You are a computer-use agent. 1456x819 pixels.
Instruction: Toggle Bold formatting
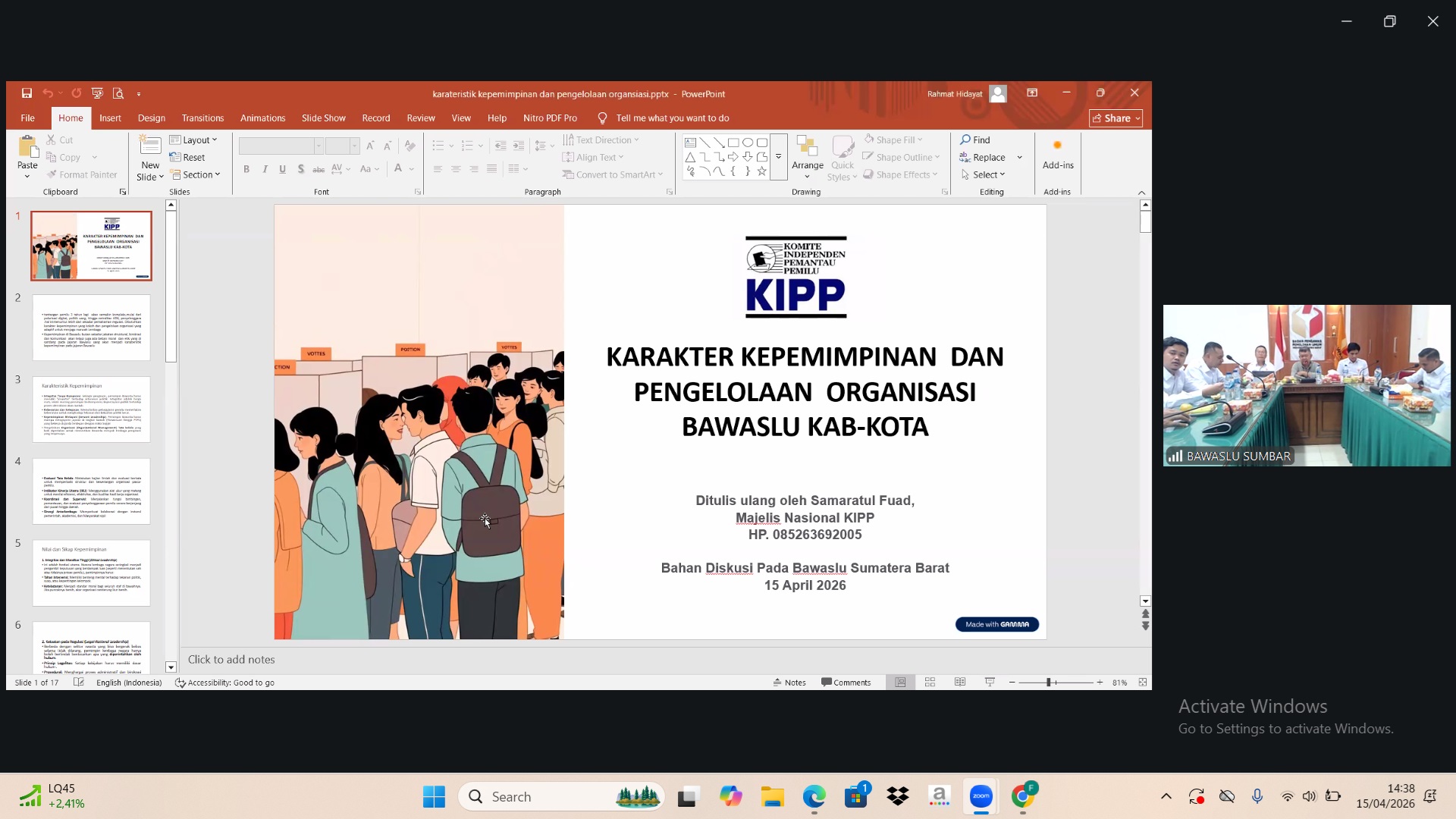point(246,169)
